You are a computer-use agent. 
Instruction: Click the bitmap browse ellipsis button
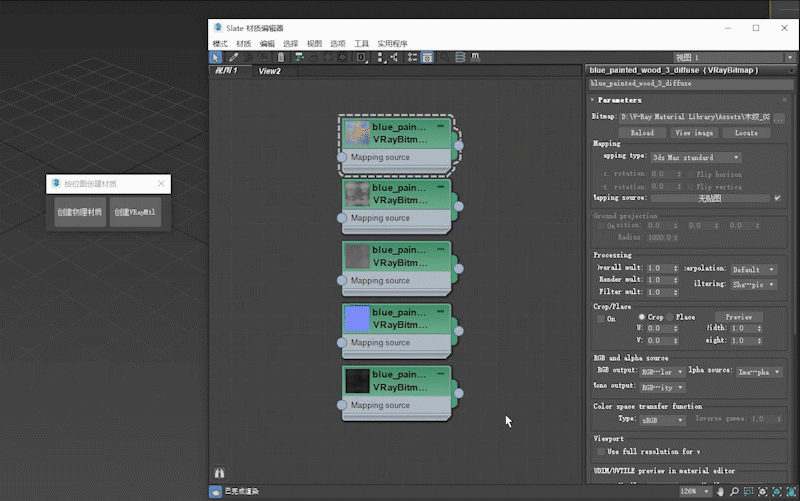779,117
